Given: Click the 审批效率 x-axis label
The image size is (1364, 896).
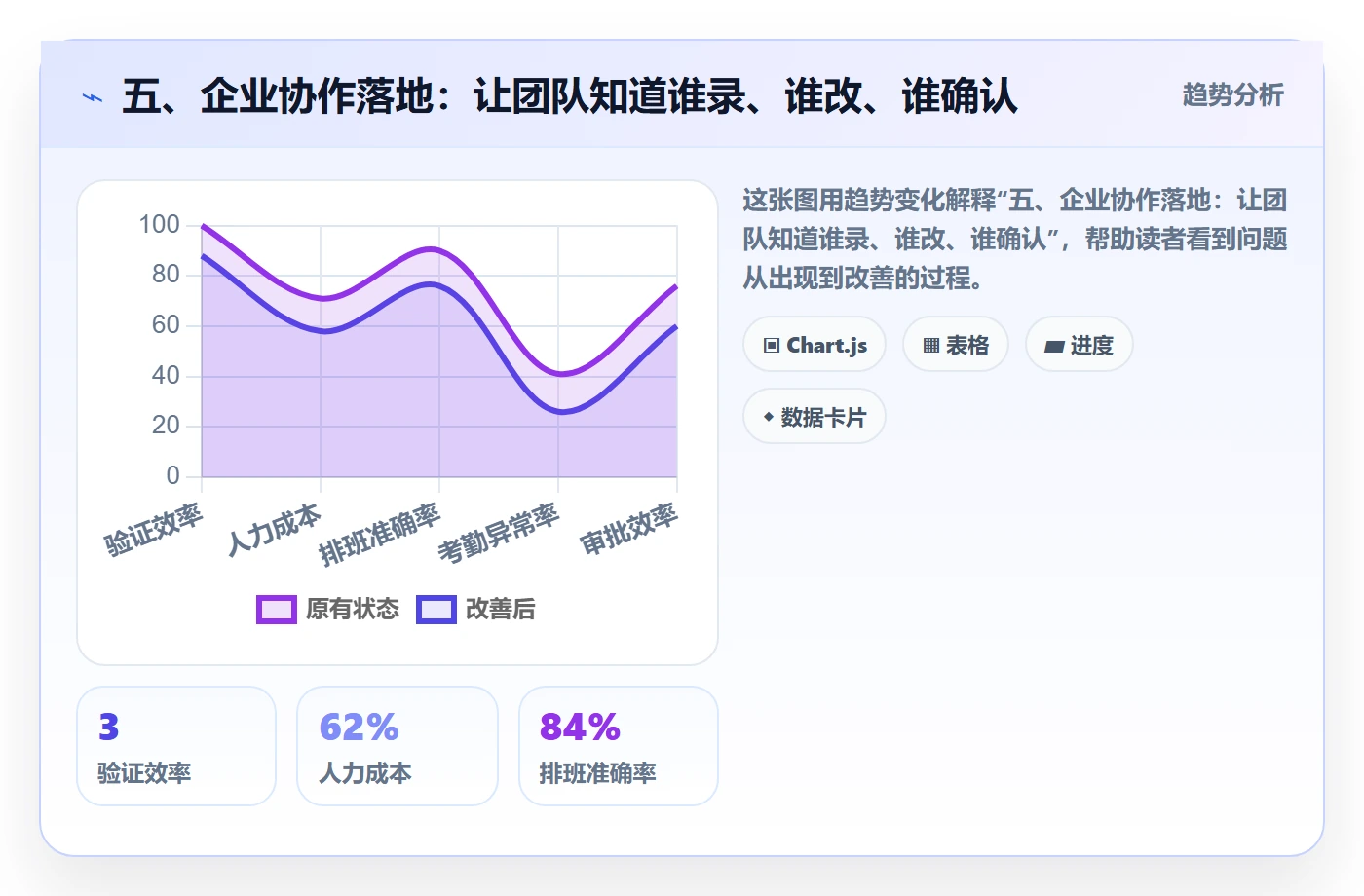Looking at the screenshot, I should (x=629, y=530).
